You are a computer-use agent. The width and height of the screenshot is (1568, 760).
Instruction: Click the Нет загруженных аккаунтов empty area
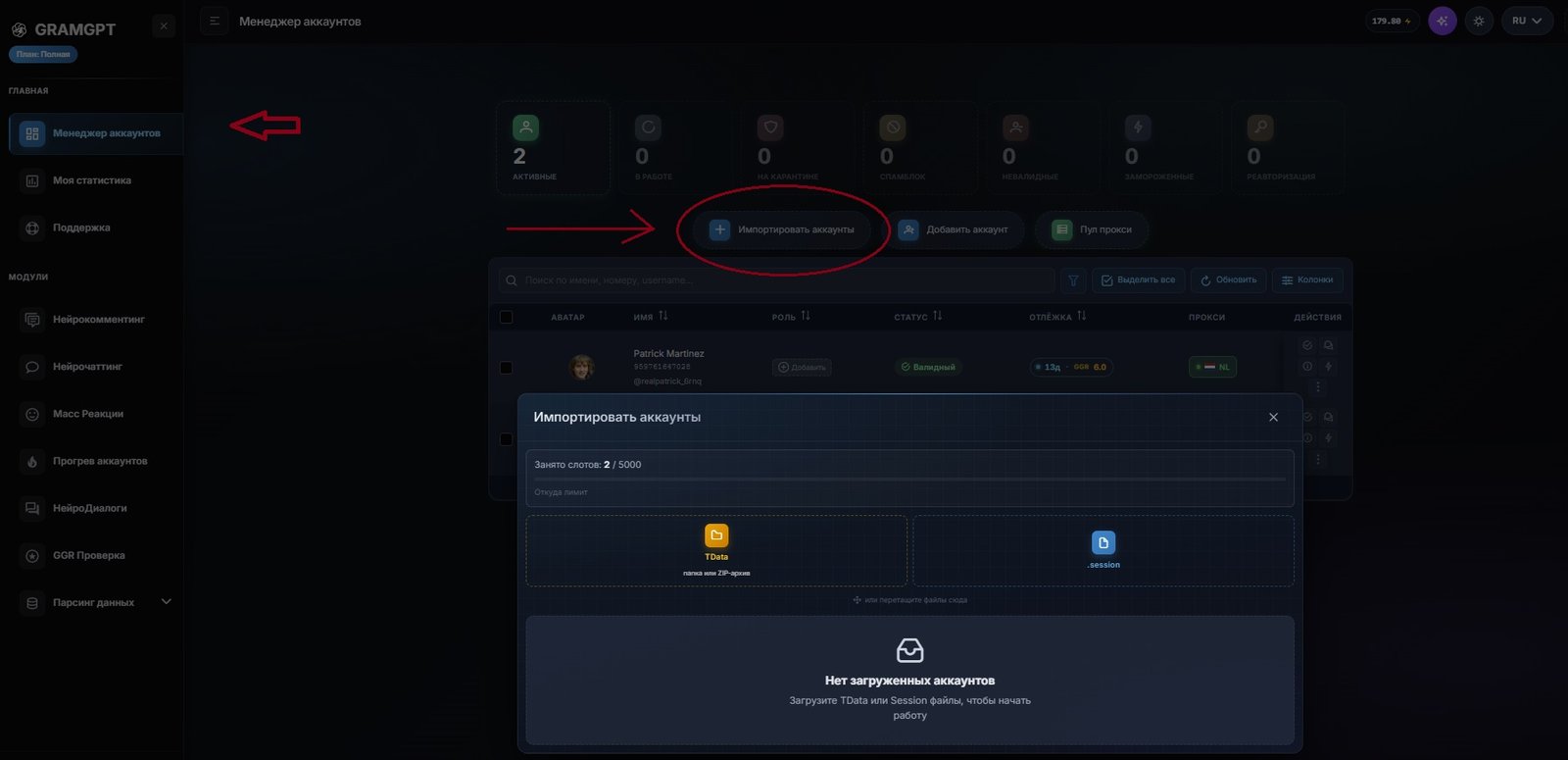[x=909, y=680]
